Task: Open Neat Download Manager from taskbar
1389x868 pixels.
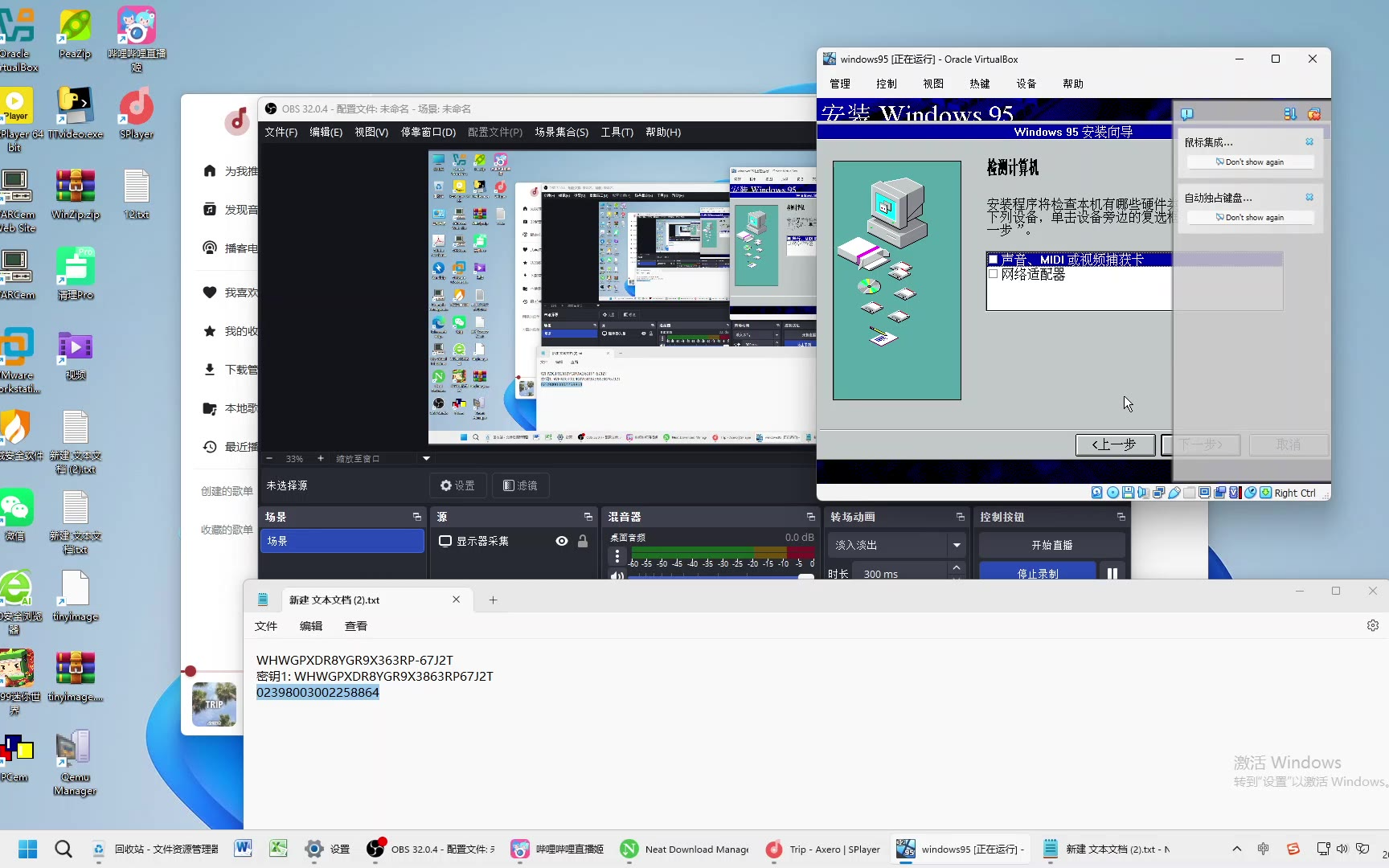Action: pos(685,849)
